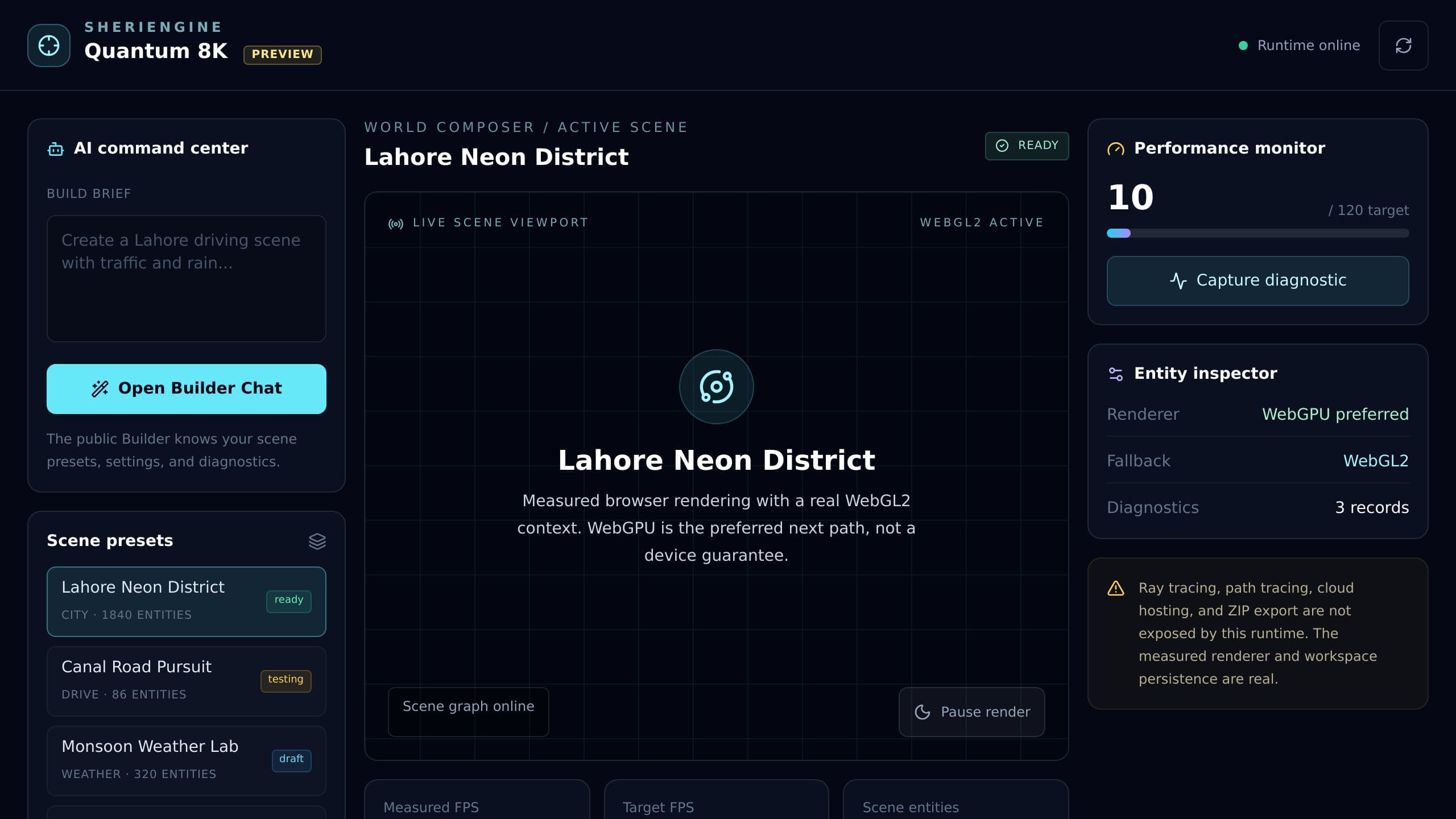Click the 'testing' tag on Canal Road
The width and height of the screenshot is (1456, 819).
[x=286, y=680]
